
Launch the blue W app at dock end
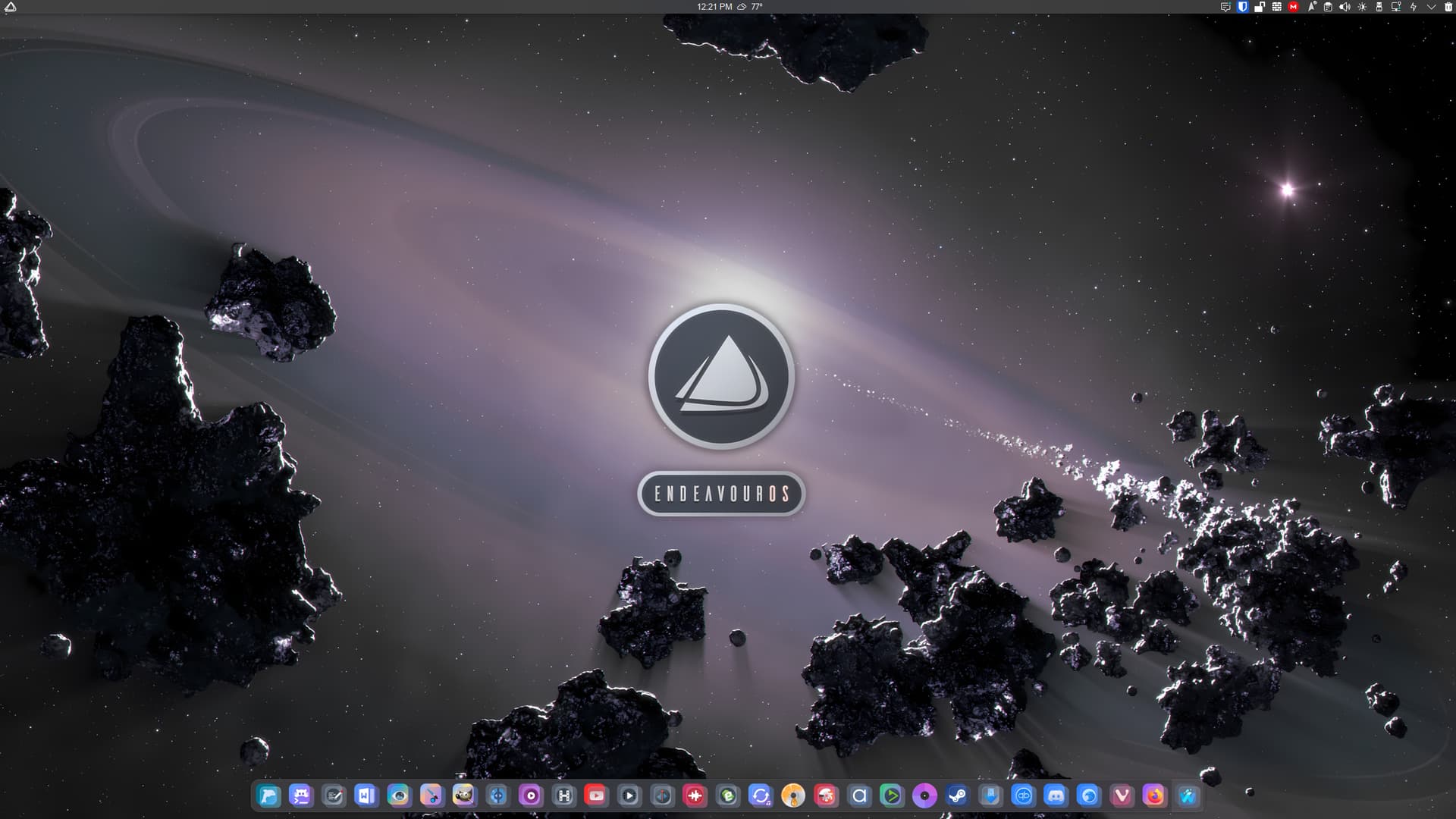point(1187,795)
